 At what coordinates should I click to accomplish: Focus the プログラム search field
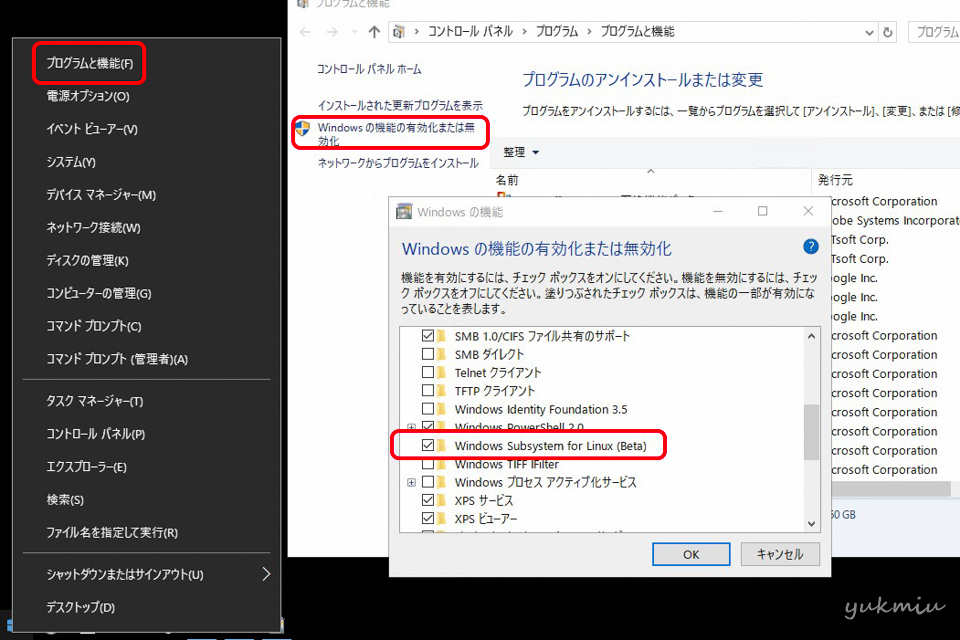[x=934, y=32]
